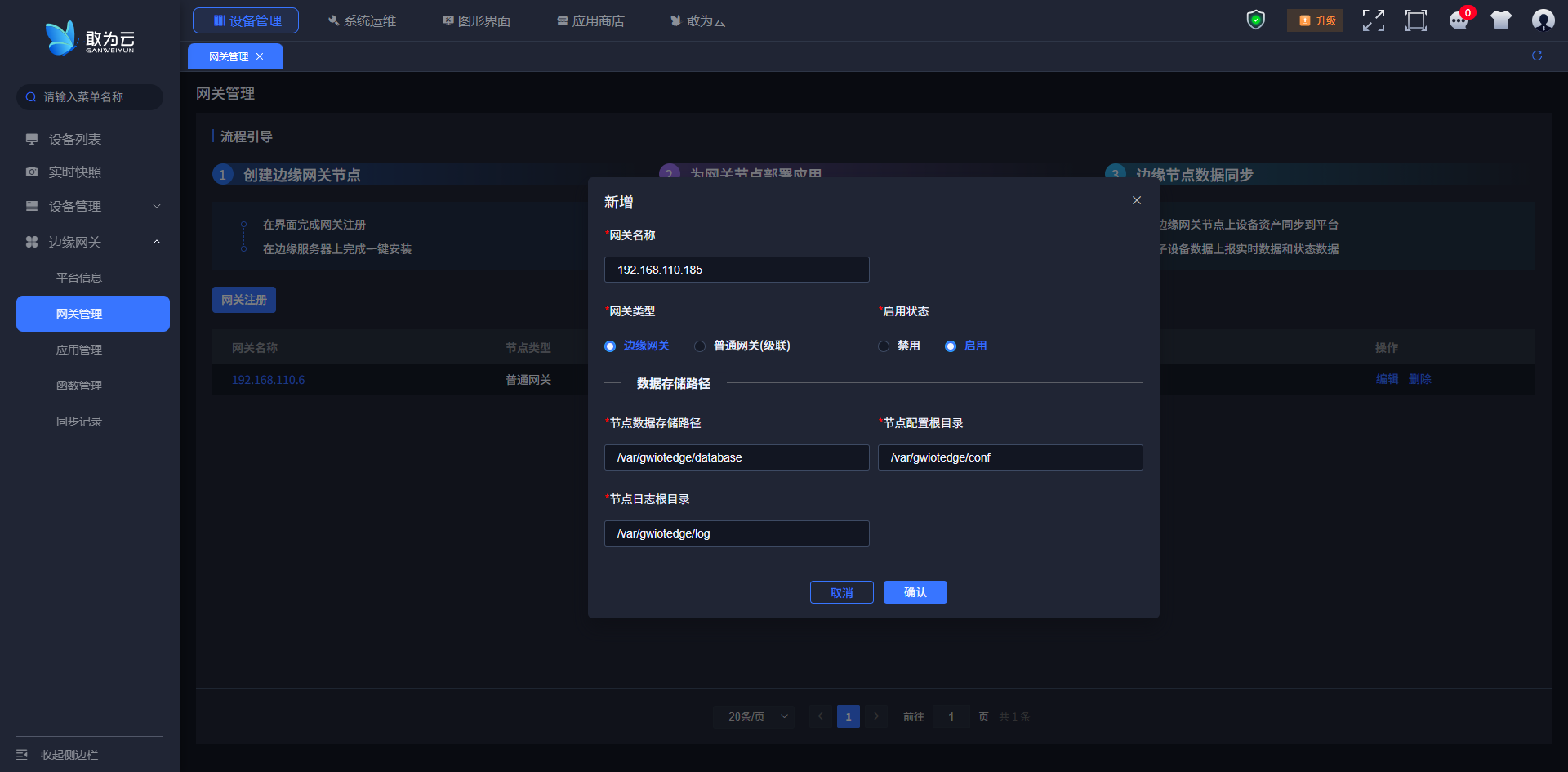
Task: Open the message notifications chat icon
Action: 1459,20
